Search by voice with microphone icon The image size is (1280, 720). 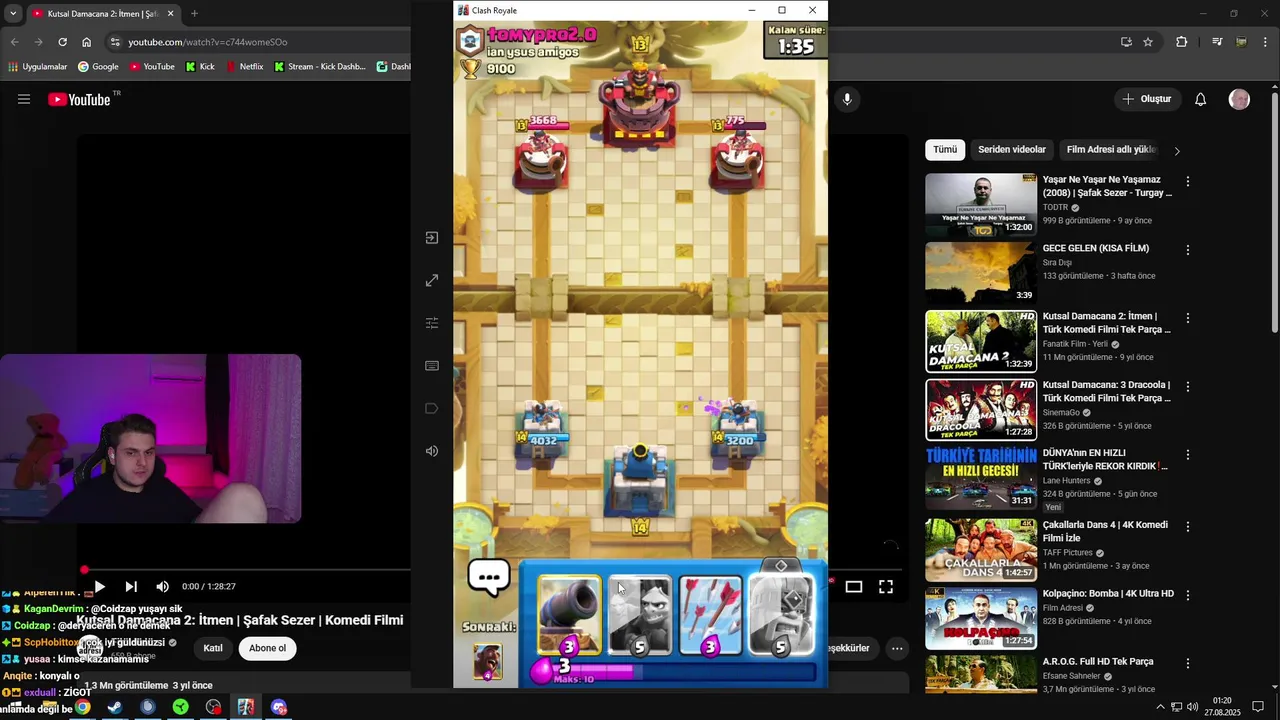(847, 99)
